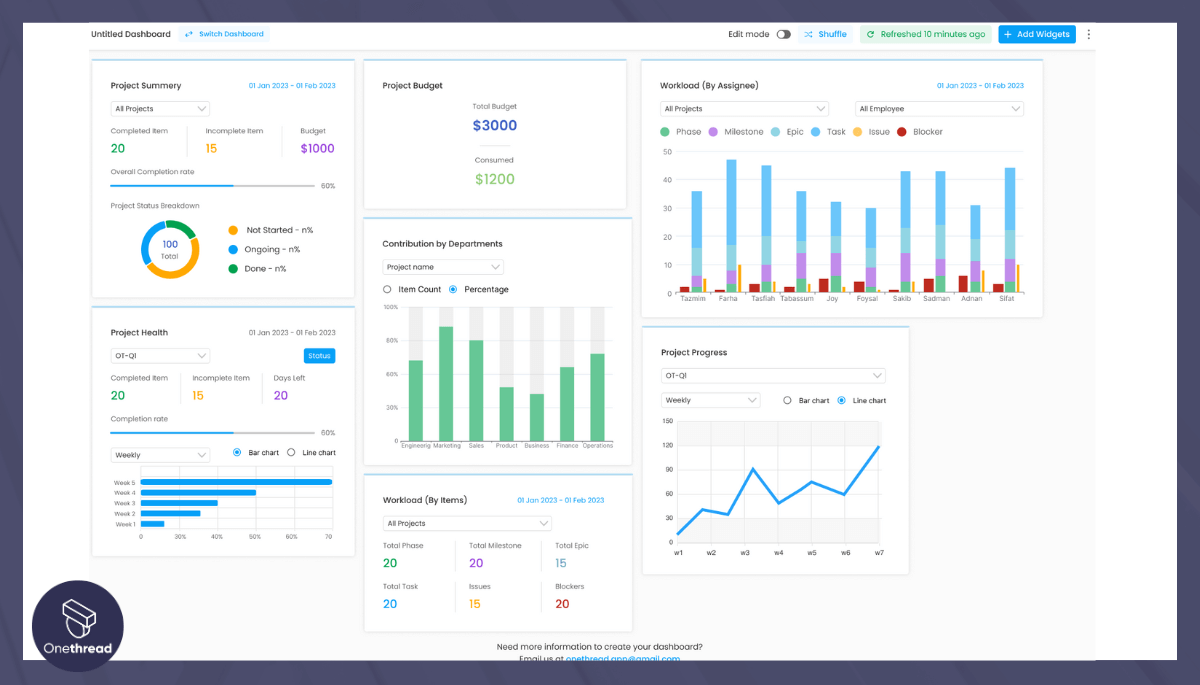Click the Switch Dashboard arrows icon
This screenshot has height=685, width=1200.
tap(189, 34)
